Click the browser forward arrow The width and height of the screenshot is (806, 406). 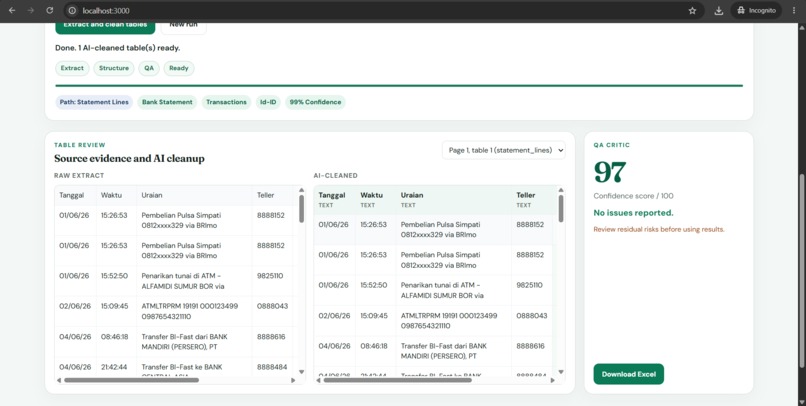coord(30,10)
